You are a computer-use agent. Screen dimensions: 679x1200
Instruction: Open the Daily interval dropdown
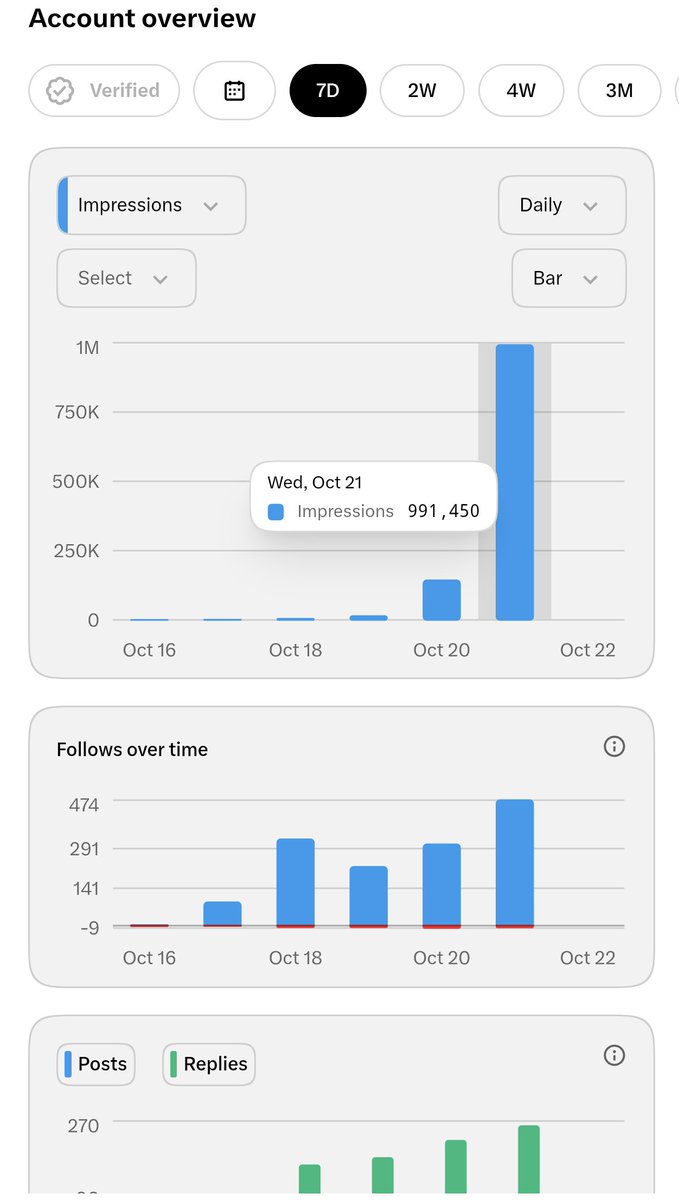(562, 205)
